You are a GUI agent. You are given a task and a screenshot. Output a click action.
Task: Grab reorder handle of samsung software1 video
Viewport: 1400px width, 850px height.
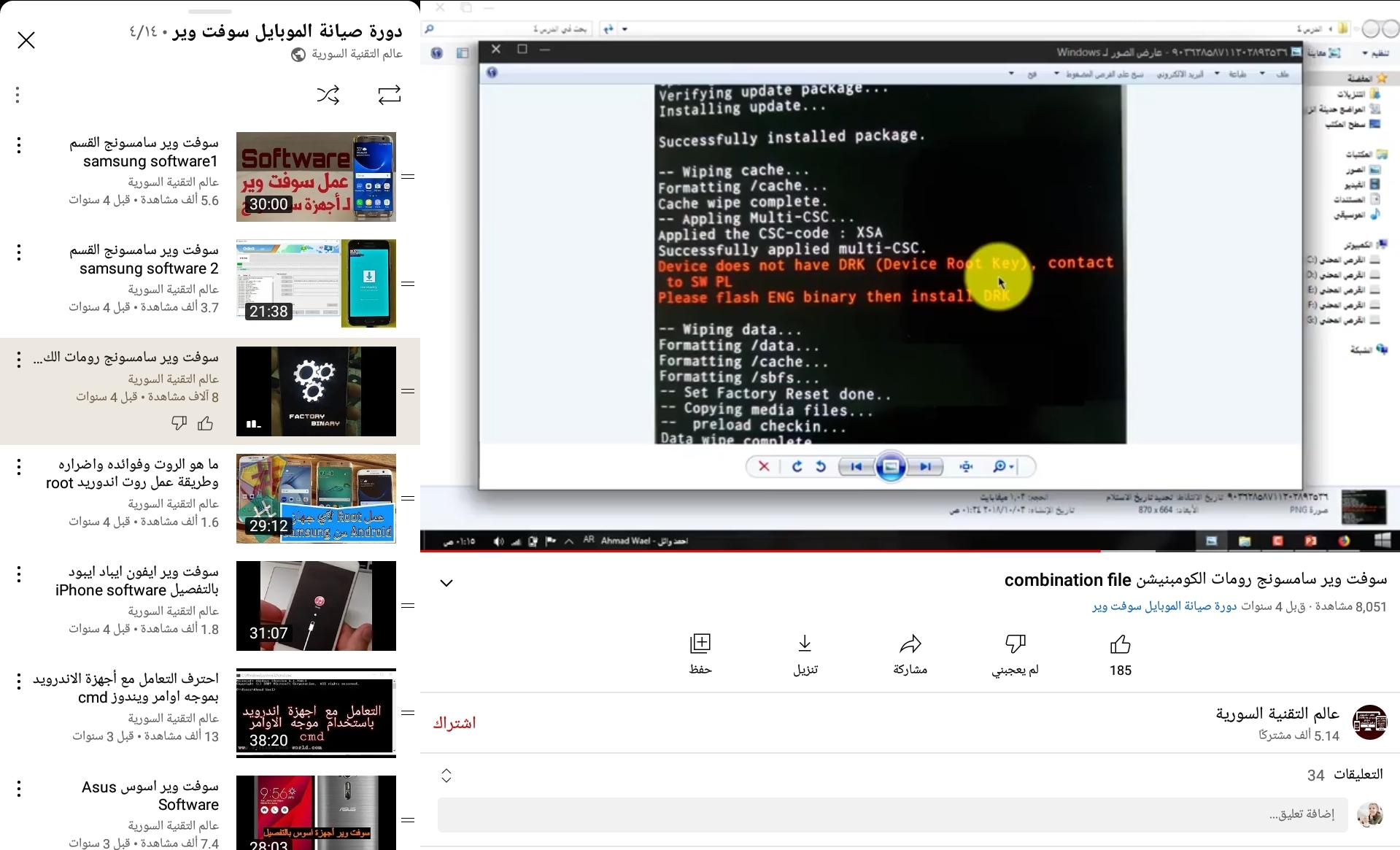click(408, 177)
